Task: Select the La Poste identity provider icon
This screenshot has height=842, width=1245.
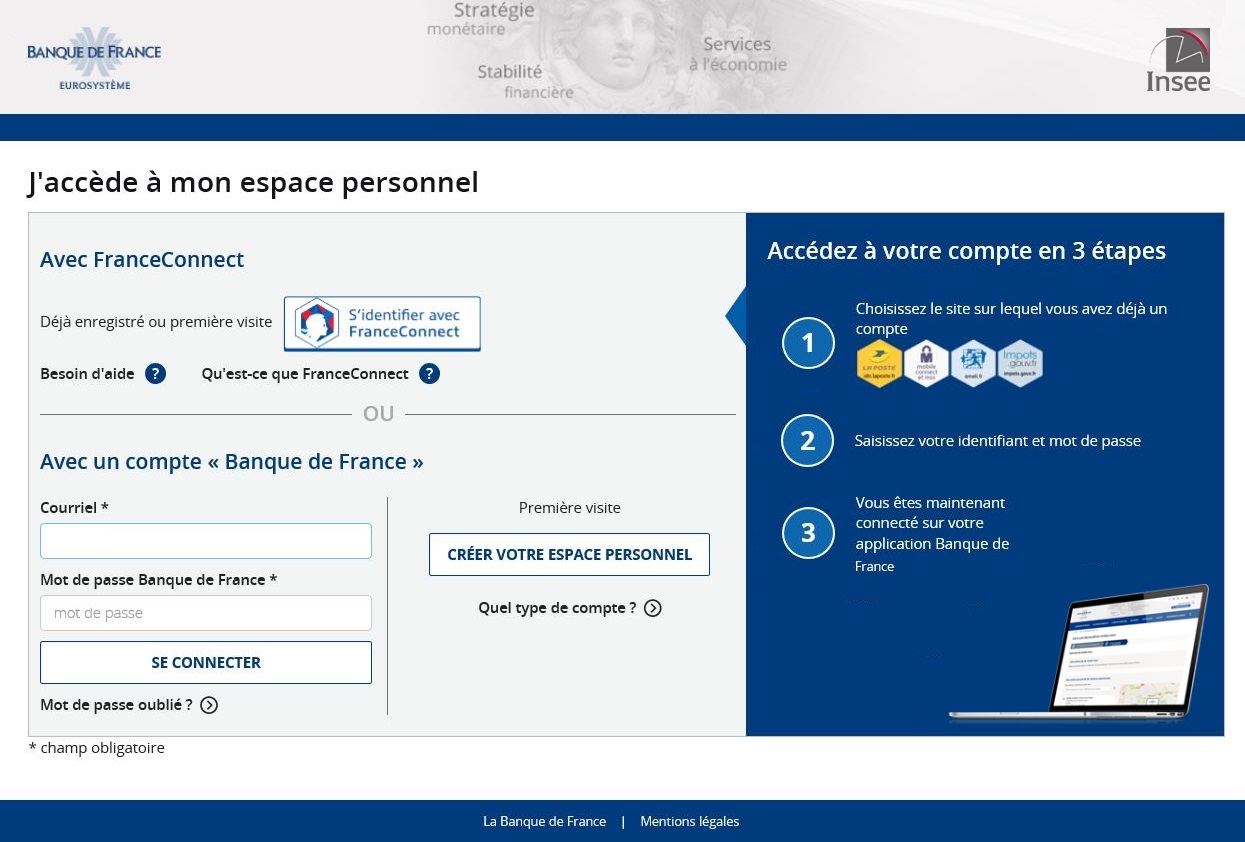Action: 878,363
